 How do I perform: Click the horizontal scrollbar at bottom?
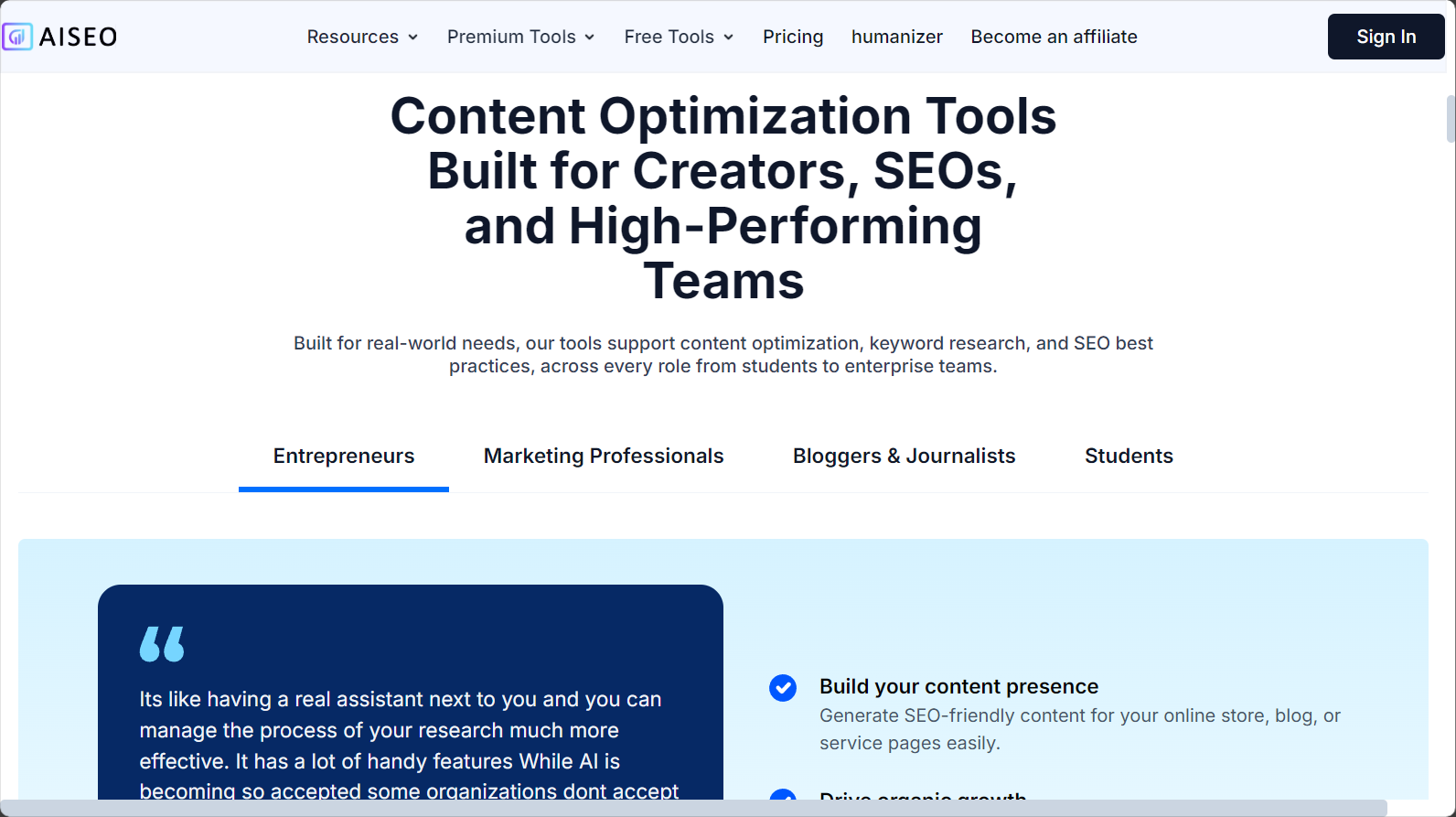point(693,808)
